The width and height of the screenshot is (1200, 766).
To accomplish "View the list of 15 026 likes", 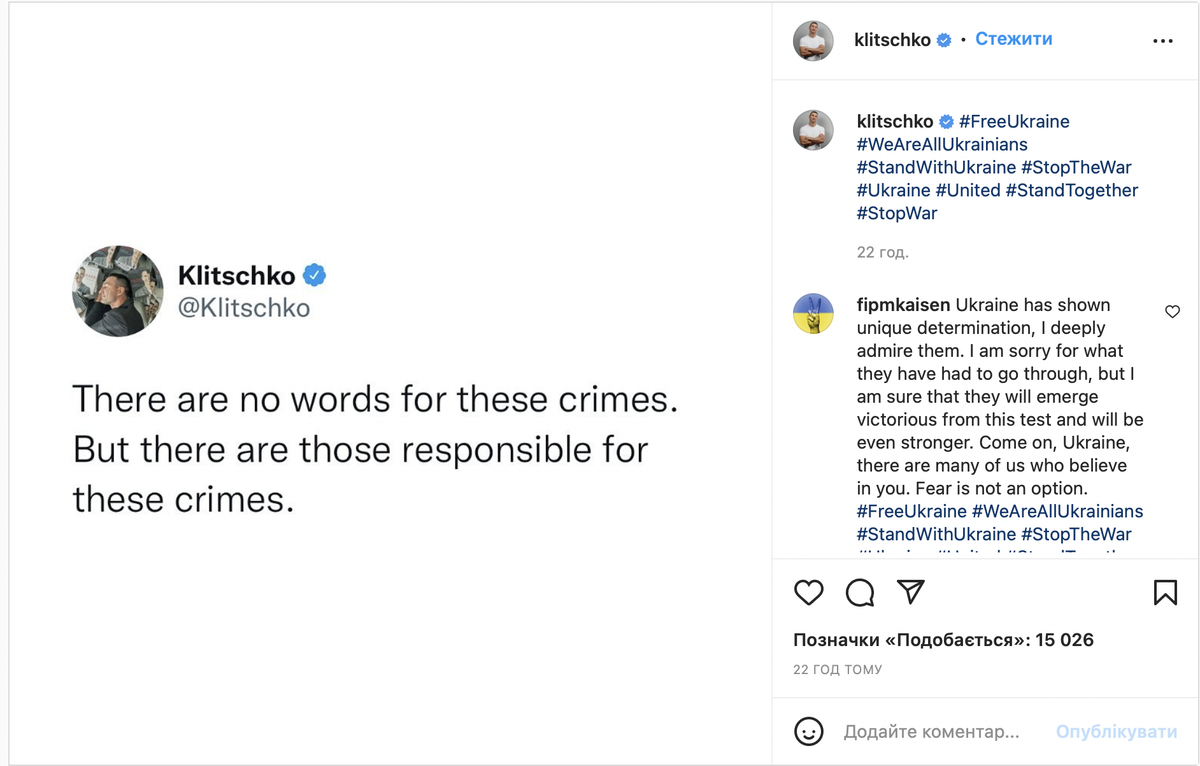I will 943,640.
